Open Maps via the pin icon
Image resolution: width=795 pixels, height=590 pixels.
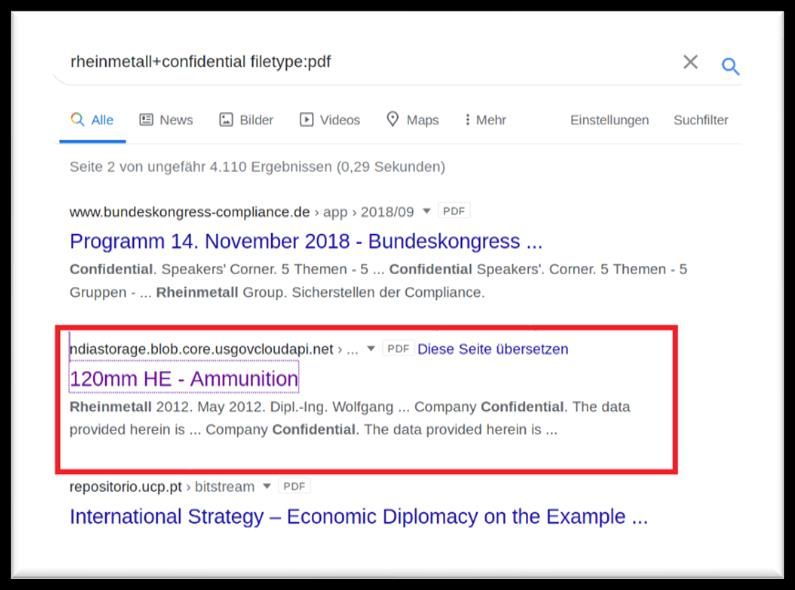pyautogui.click(x=392, y=120)
